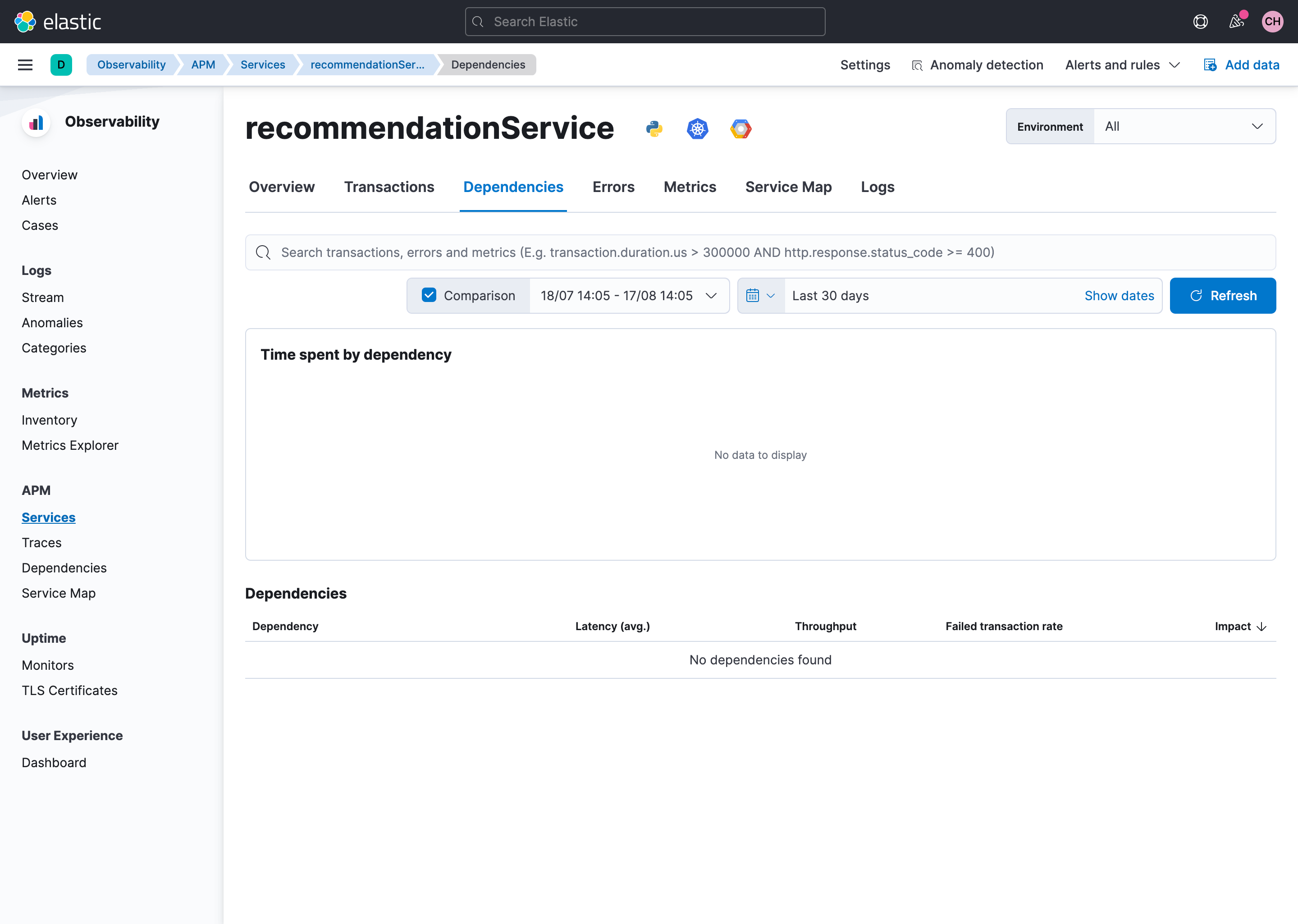This screenshot has height=924, width=1298.
Task: Click the Python agent icon
Action: pos(654,128)
